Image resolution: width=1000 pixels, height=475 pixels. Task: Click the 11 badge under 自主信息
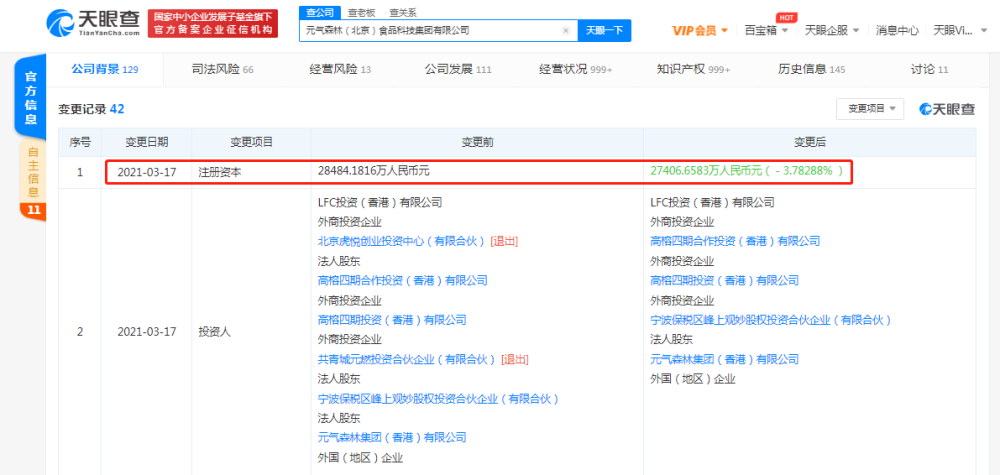(x=33, y=211)
